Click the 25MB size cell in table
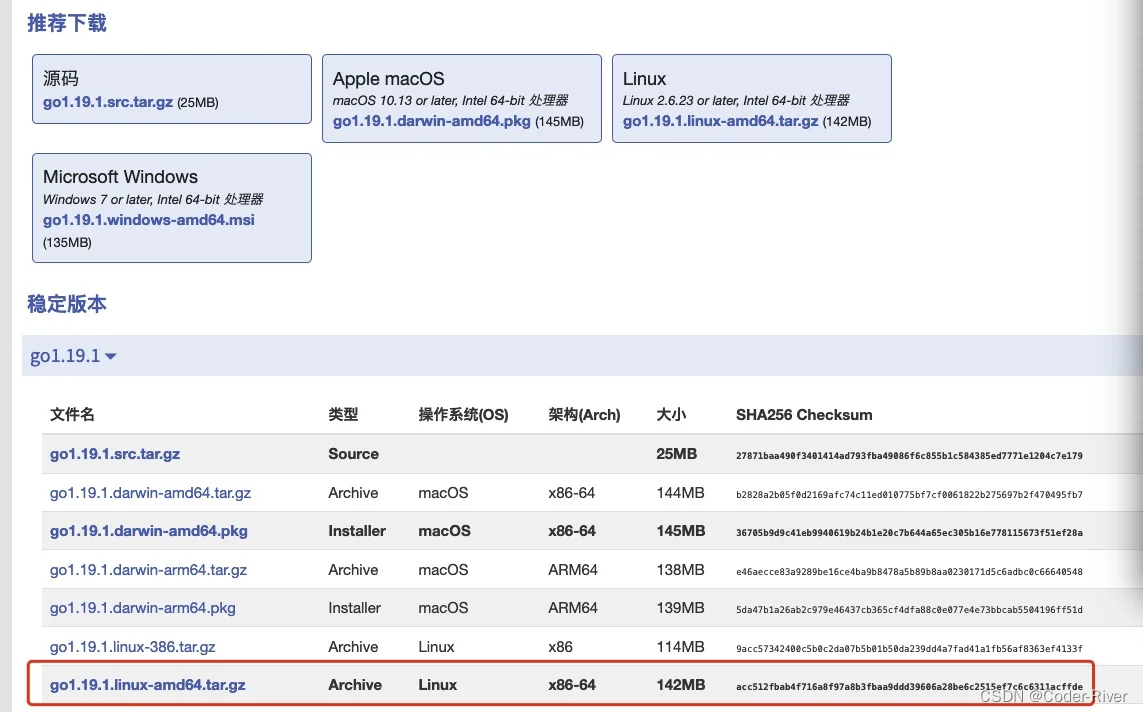This screenshot has width=1143, height=712. [676, 454]
